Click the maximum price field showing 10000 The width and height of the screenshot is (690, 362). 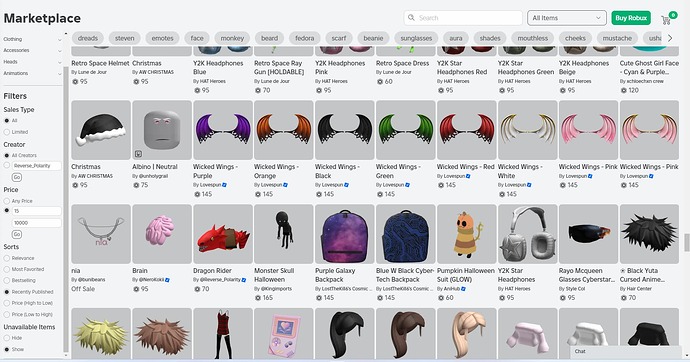pos(37,223)
